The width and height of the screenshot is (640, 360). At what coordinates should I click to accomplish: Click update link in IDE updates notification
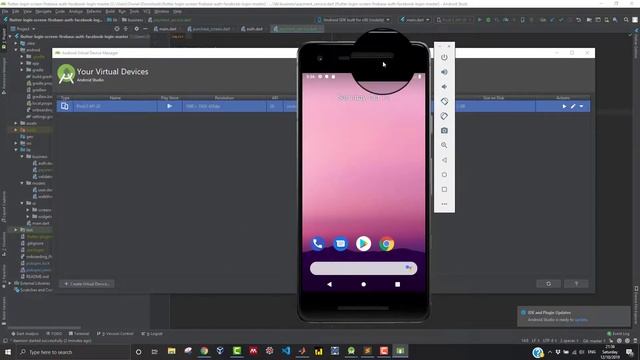click(x=581, y=320)
